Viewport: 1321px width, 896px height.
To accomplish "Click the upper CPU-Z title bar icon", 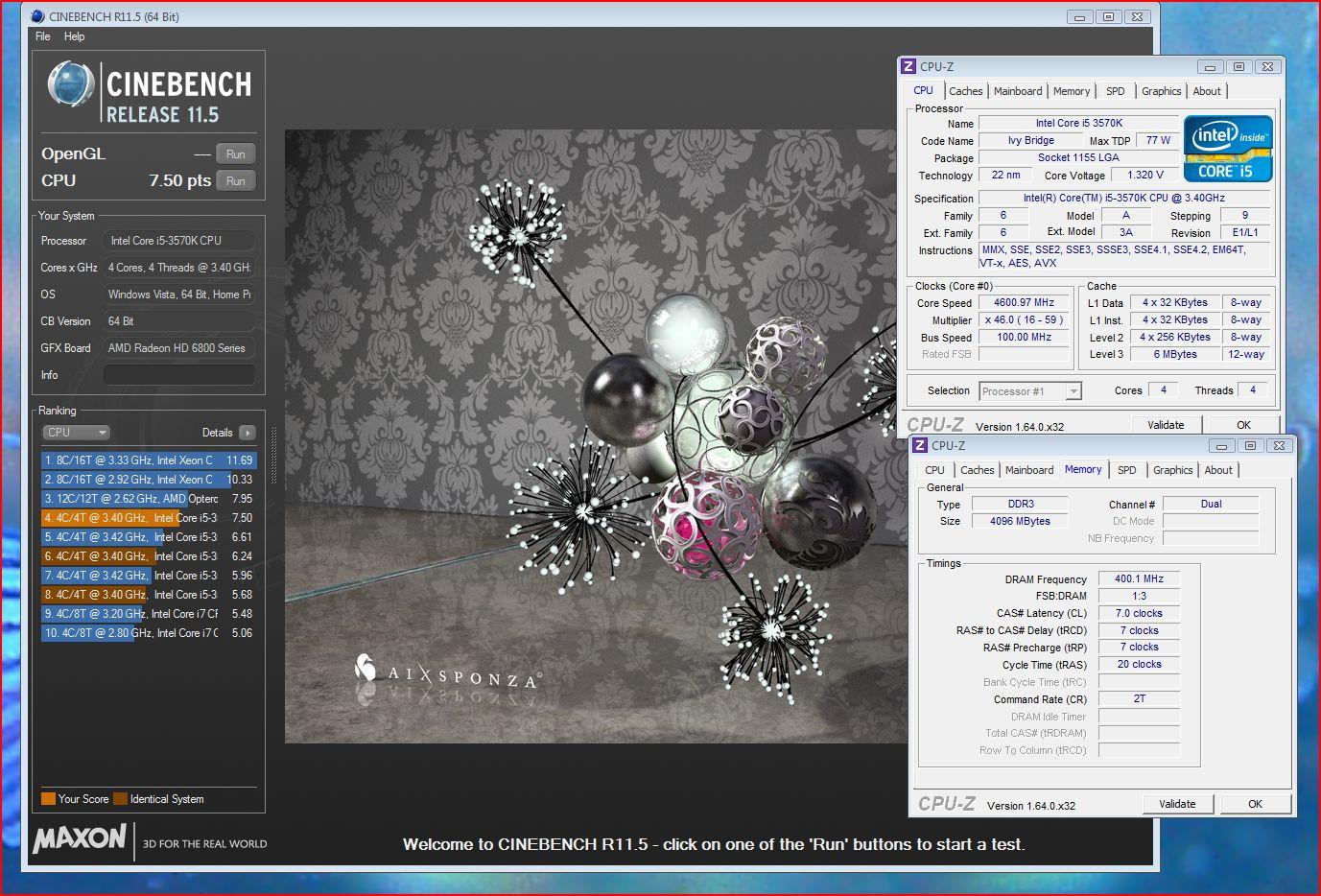I will 908,66.
